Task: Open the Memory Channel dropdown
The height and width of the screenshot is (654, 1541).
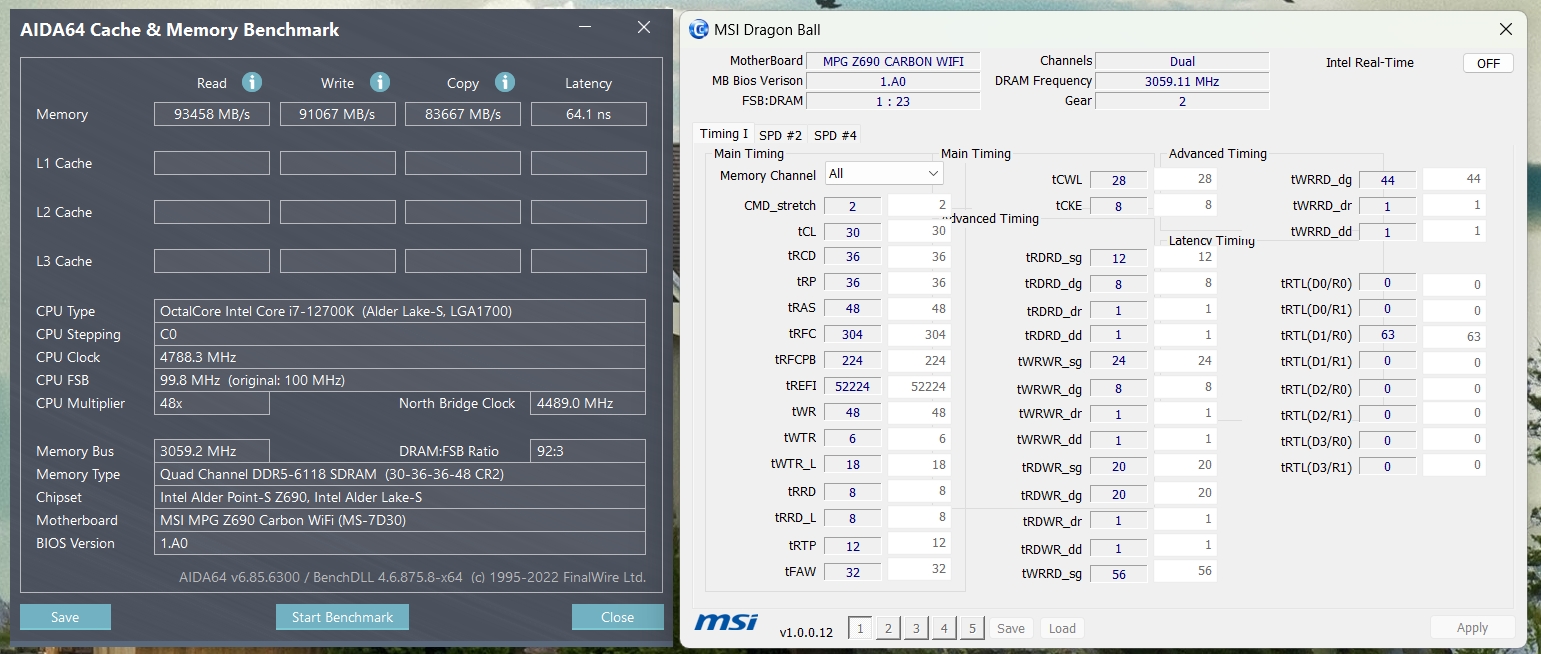Action: click(x=884, y=174)
